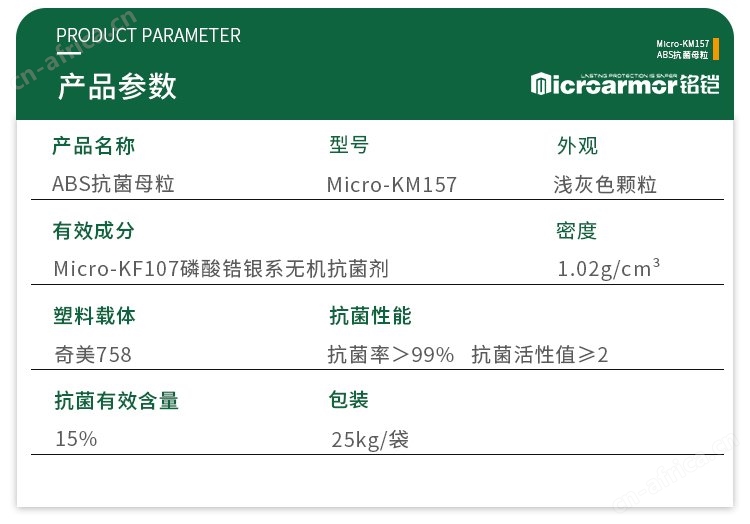Screen dimensions: 750x524
Task: Click the 抗菌率>99% text
Action: click(x=391, y=355)
